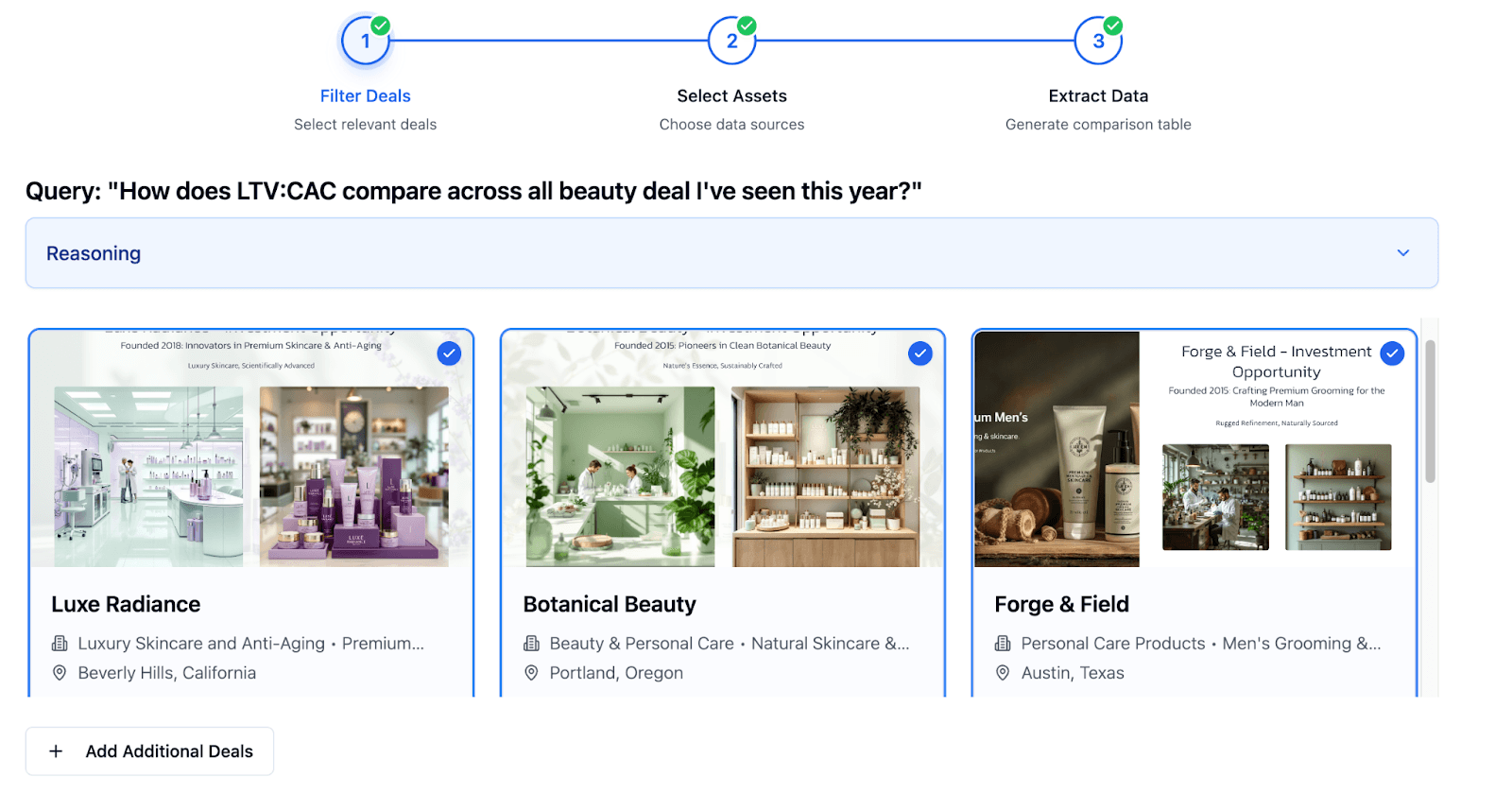Viewport: 1512px width, 793px height.
Task: Click step 1 Filter Deals circle
Action: [366, 41]
